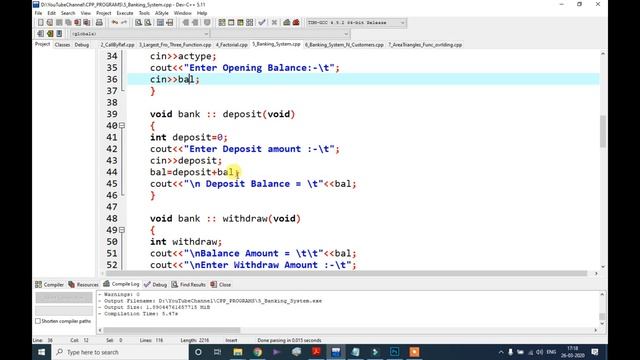Click the editor horizontal scrollbar thumb
Image resolution: width=640 pixels, height=360 pixels.
click(346, 273)
